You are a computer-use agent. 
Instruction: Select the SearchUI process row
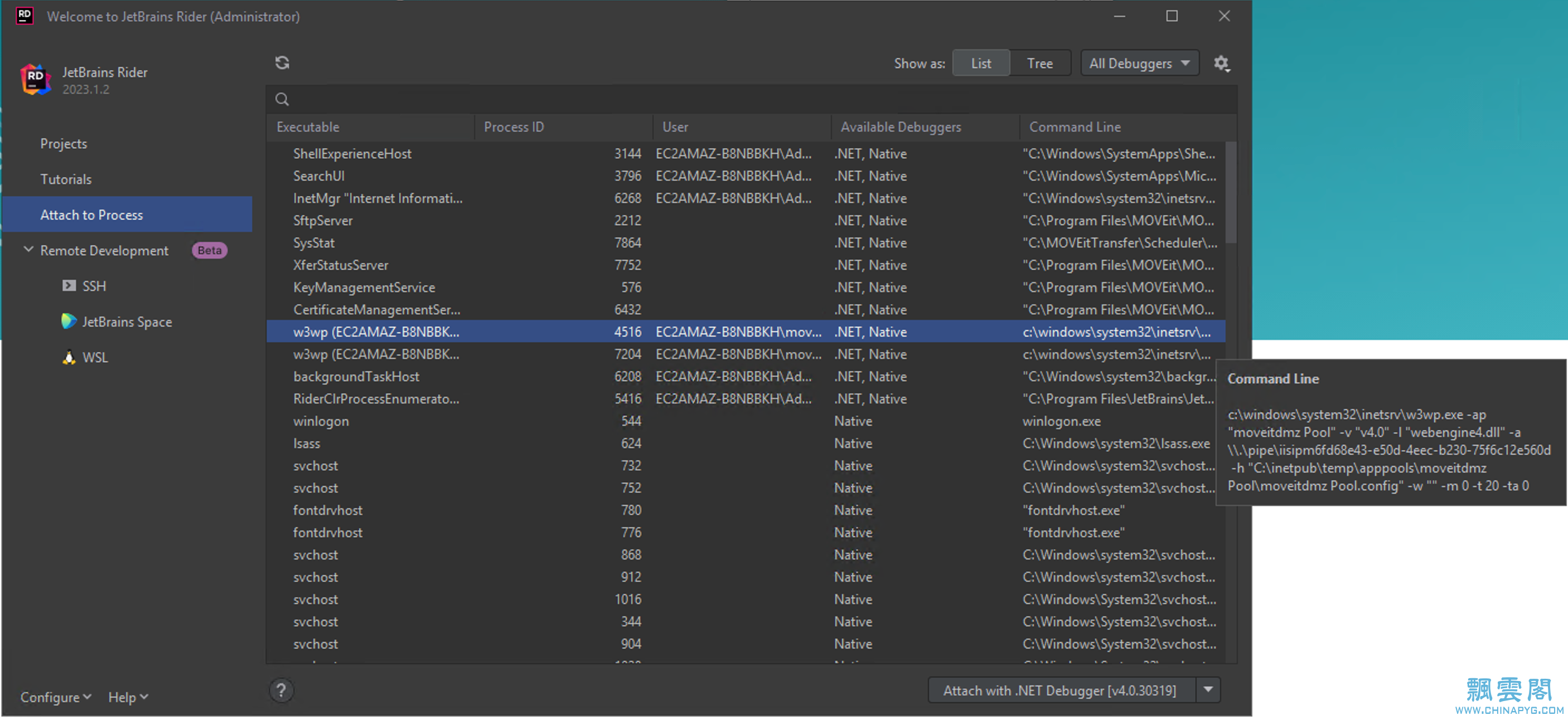(x=746, y=176)
